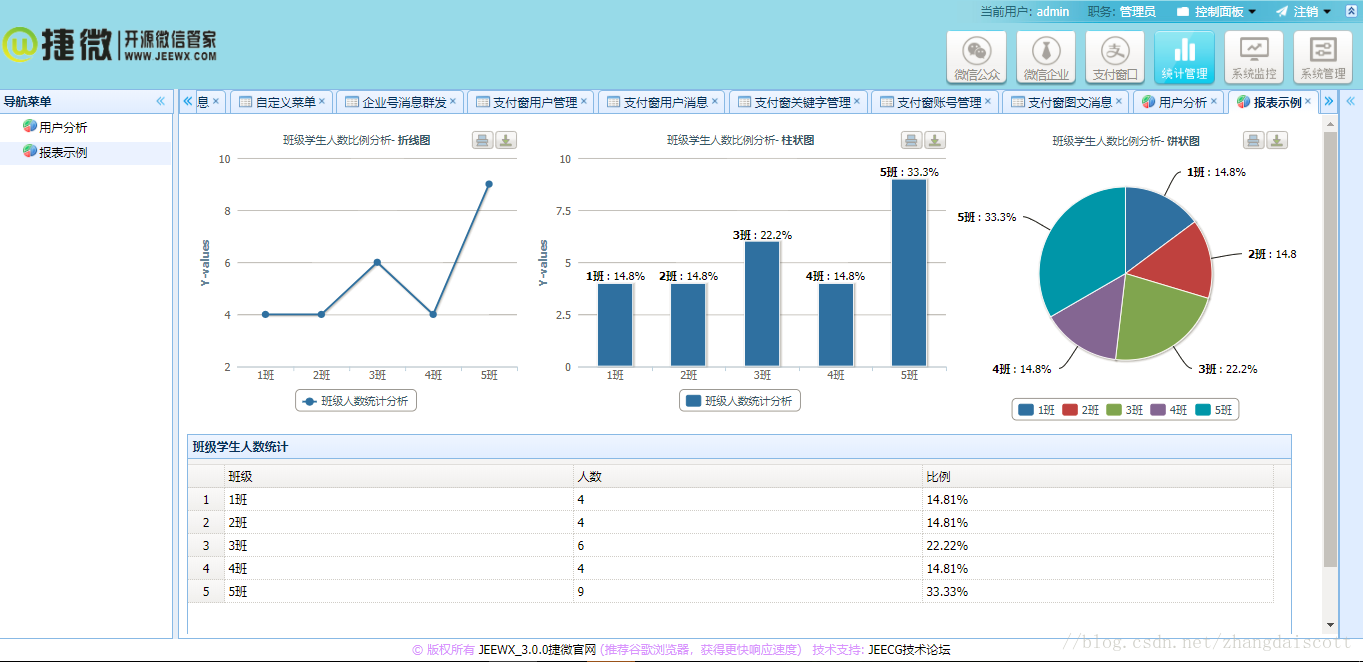Click the 22.22% ratio cell
Screen dimensions: 1363x662
[x=1098, y=545]
